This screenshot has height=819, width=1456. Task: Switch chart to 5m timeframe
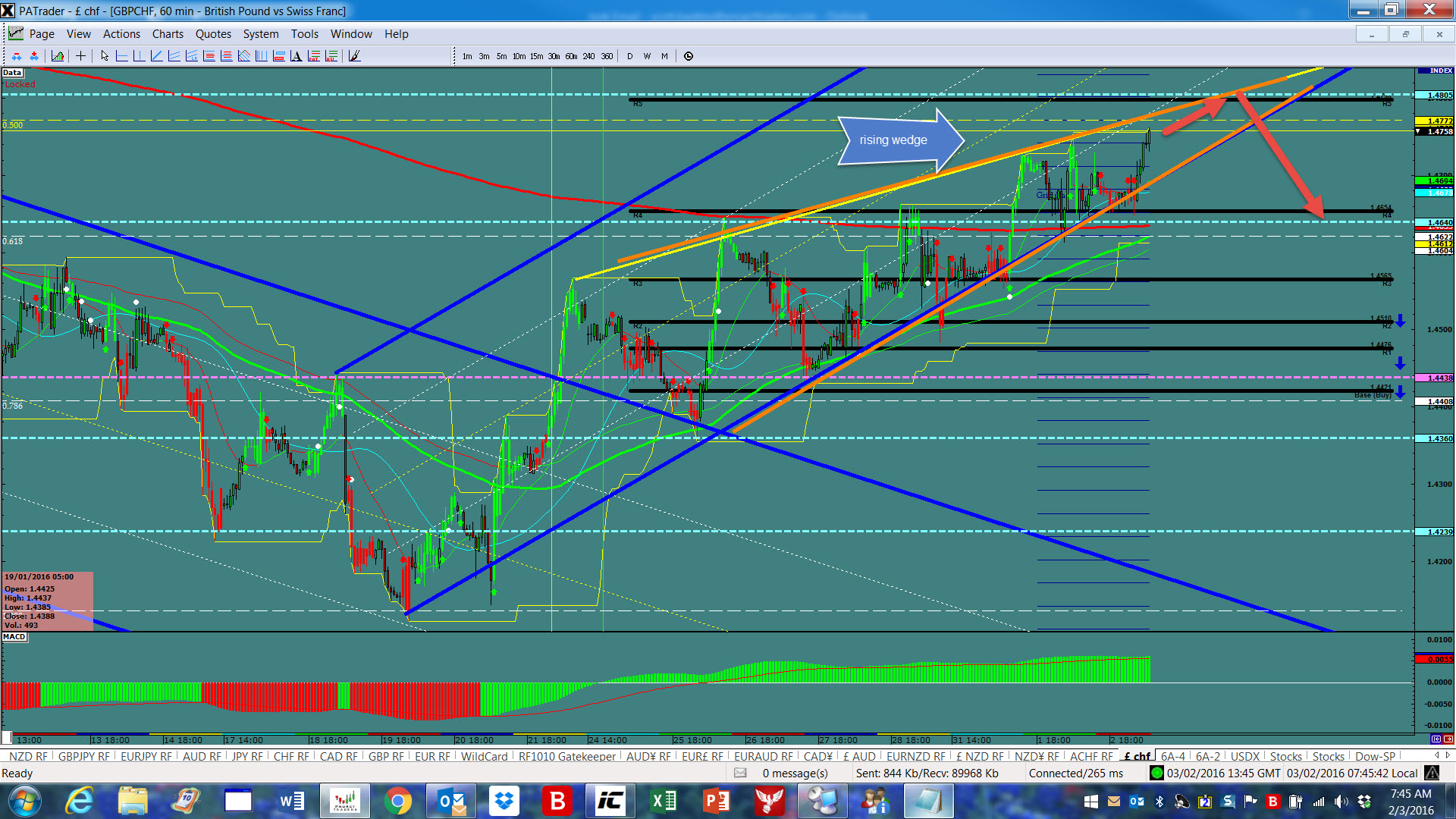[x=501, y=56]
